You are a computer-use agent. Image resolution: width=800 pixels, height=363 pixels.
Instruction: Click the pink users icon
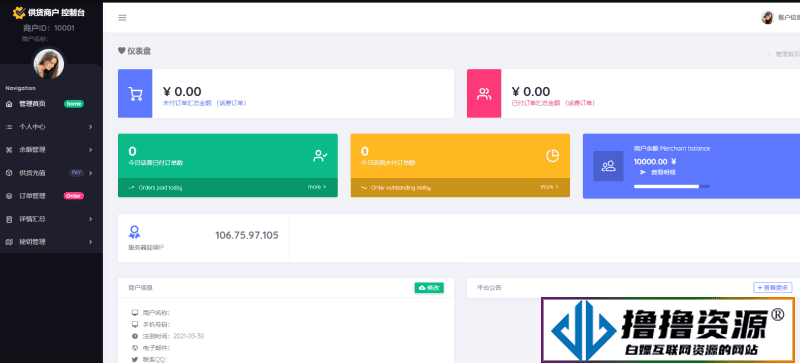coord(484,94)
